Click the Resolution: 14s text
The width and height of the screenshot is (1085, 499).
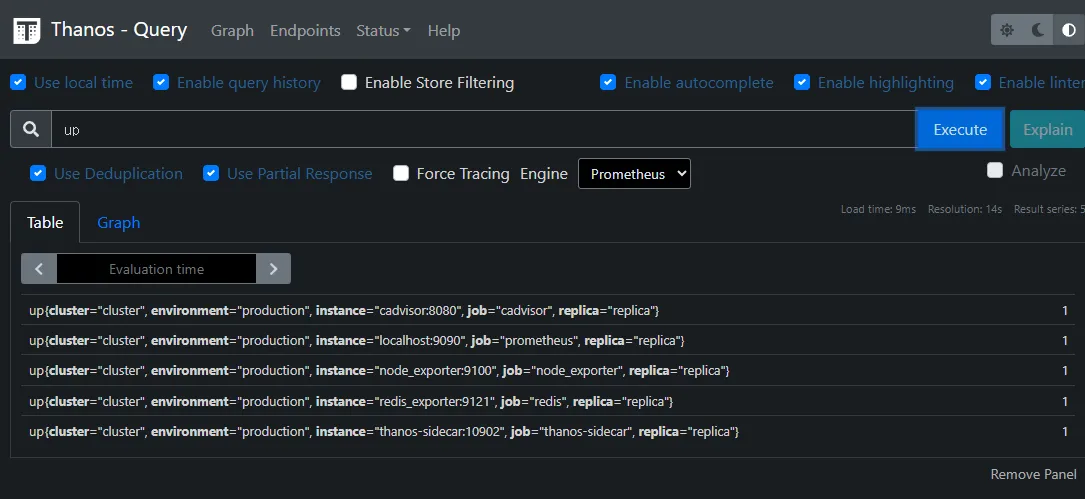click(x=965, y=209)
